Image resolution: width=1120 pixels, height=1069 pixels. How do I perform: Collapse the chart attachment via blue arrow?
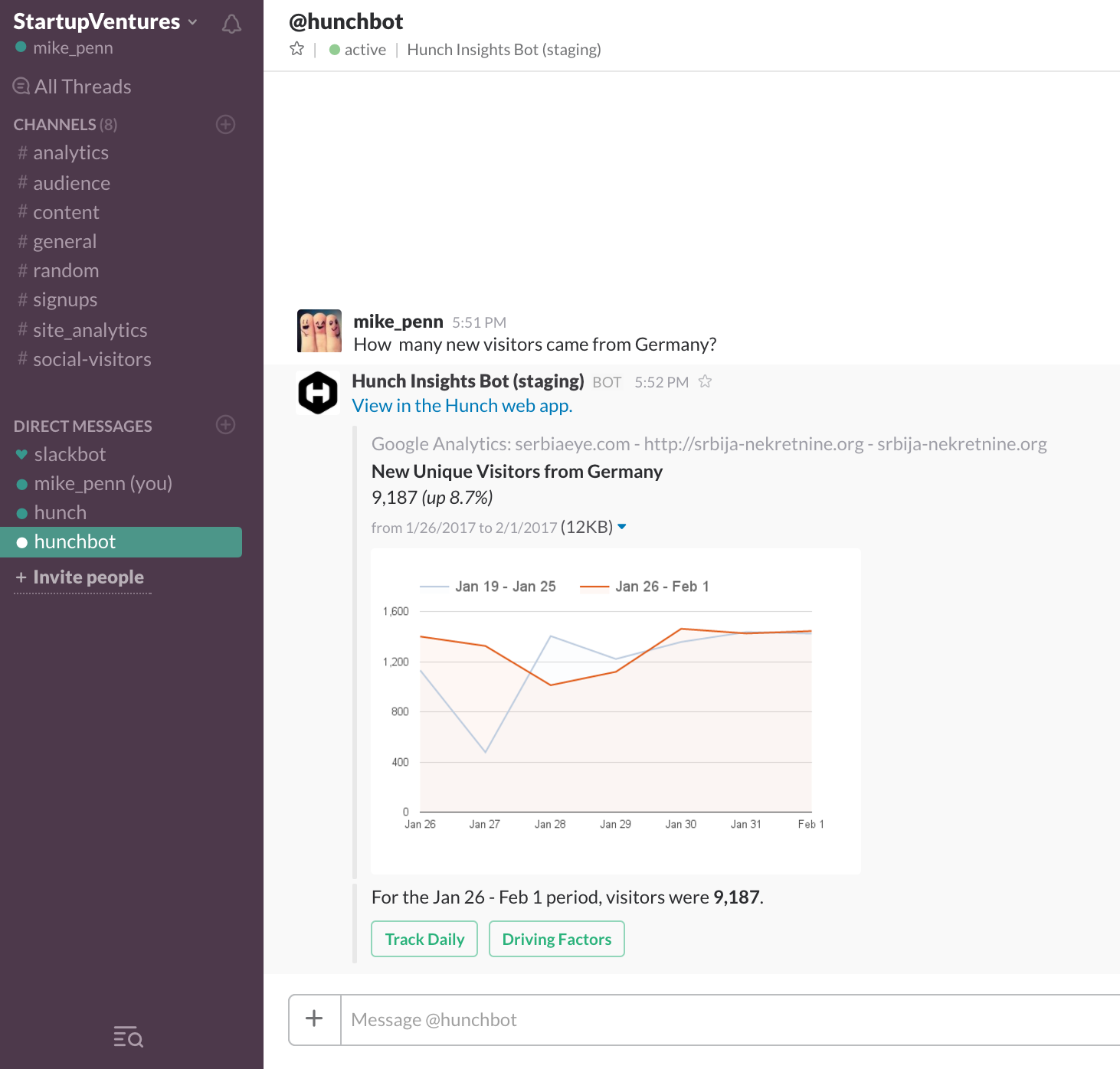pos(622,527)
